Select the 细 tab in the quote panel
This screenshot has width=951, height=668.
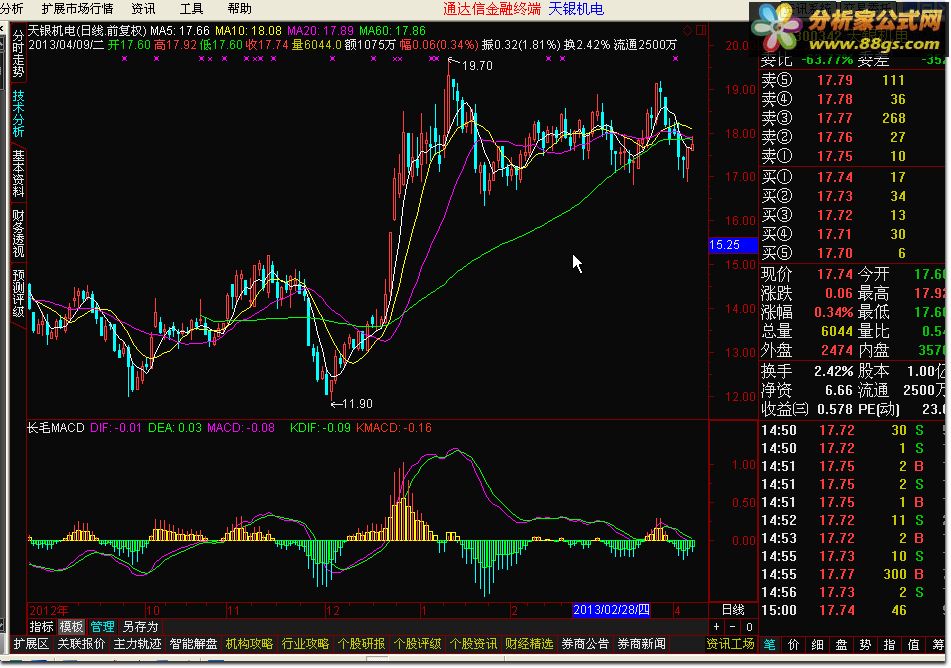(x=818, y=645)
